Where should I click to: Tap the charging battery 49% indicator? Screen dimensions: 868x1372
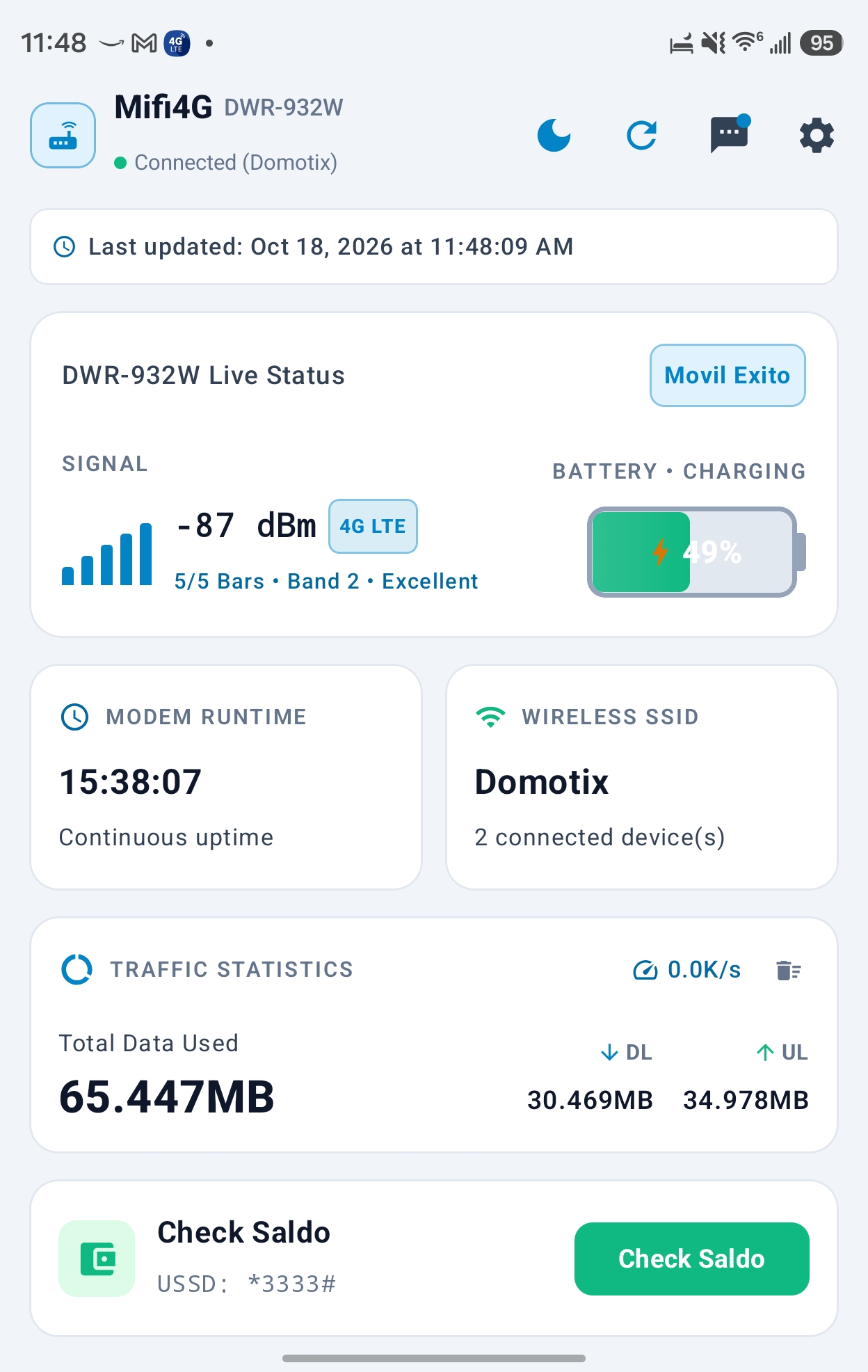(696, 552)
